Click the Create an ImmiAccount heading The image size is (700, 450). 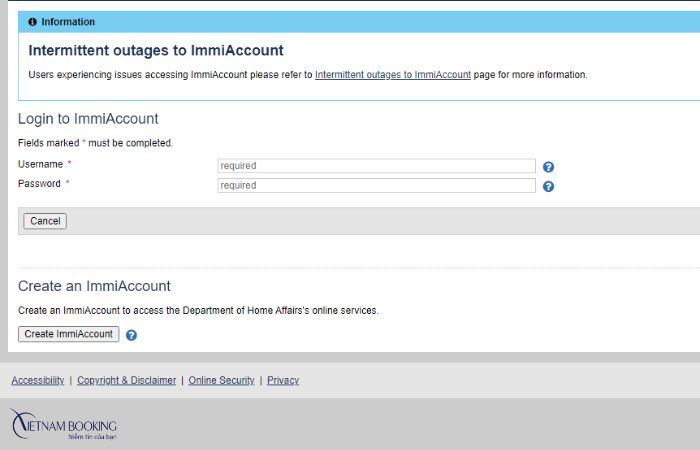click(94, 286)
